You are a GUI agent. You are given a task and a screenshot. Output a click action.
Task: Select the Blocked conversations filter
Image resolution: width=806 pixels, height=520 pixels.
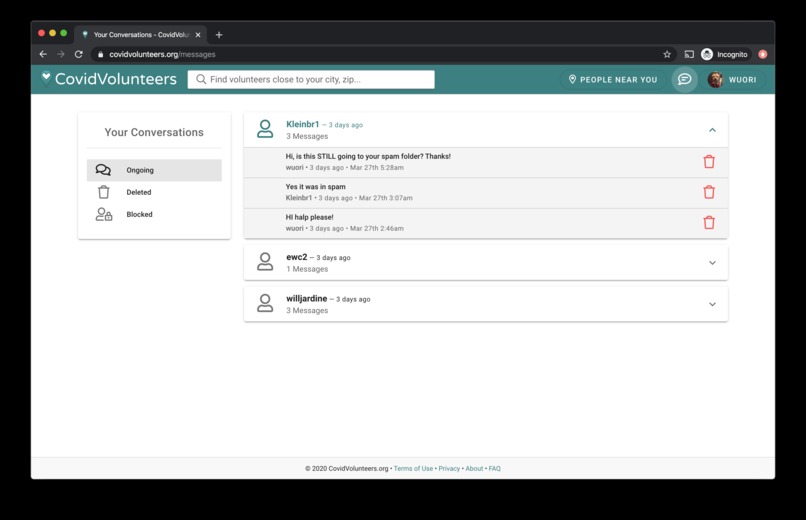(x=154, y=214)
